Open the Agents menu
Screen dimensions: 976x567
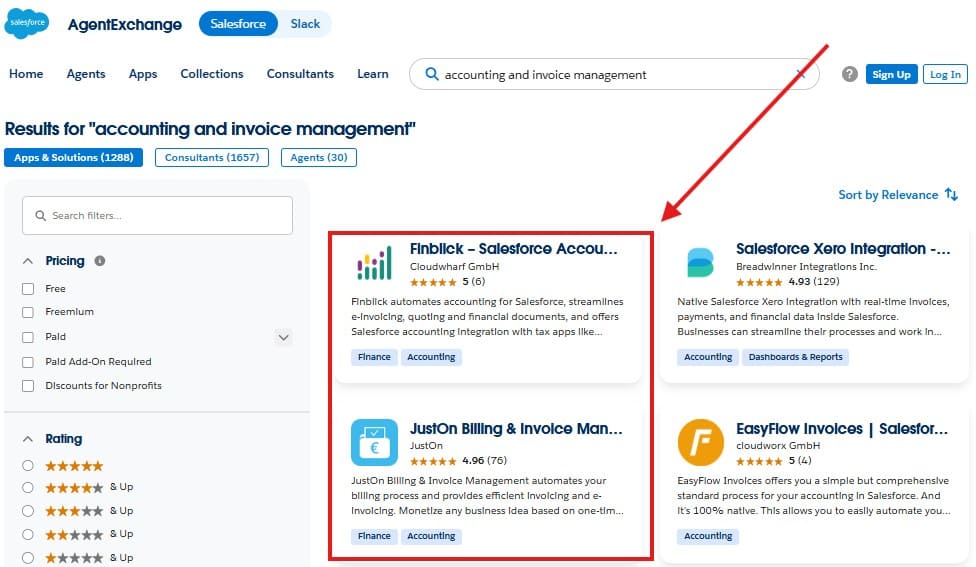point(86,73)
